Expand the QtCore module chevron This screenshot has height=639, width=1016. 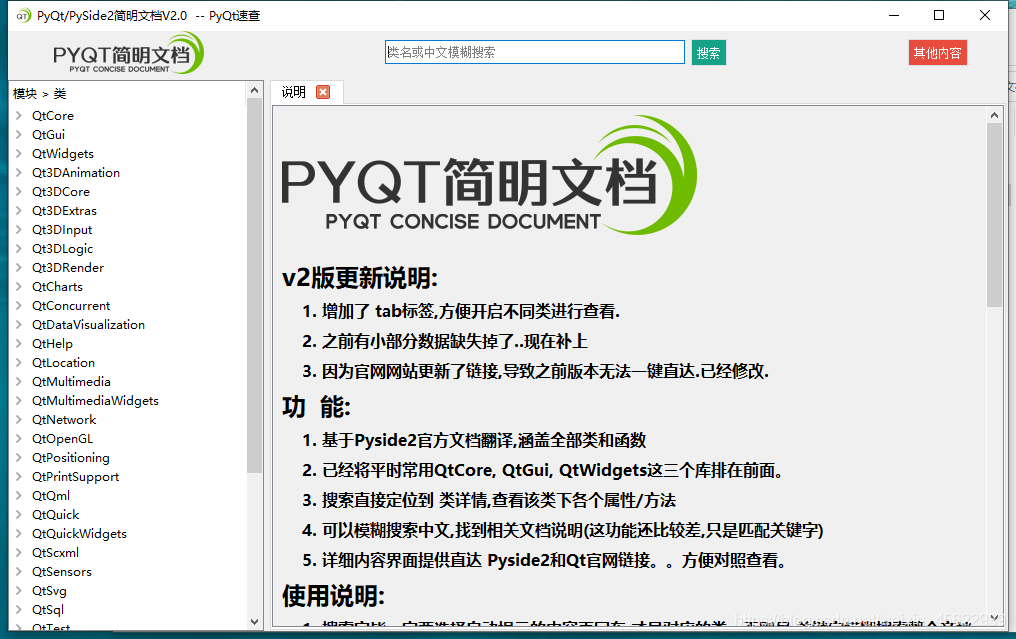[19, 115]
